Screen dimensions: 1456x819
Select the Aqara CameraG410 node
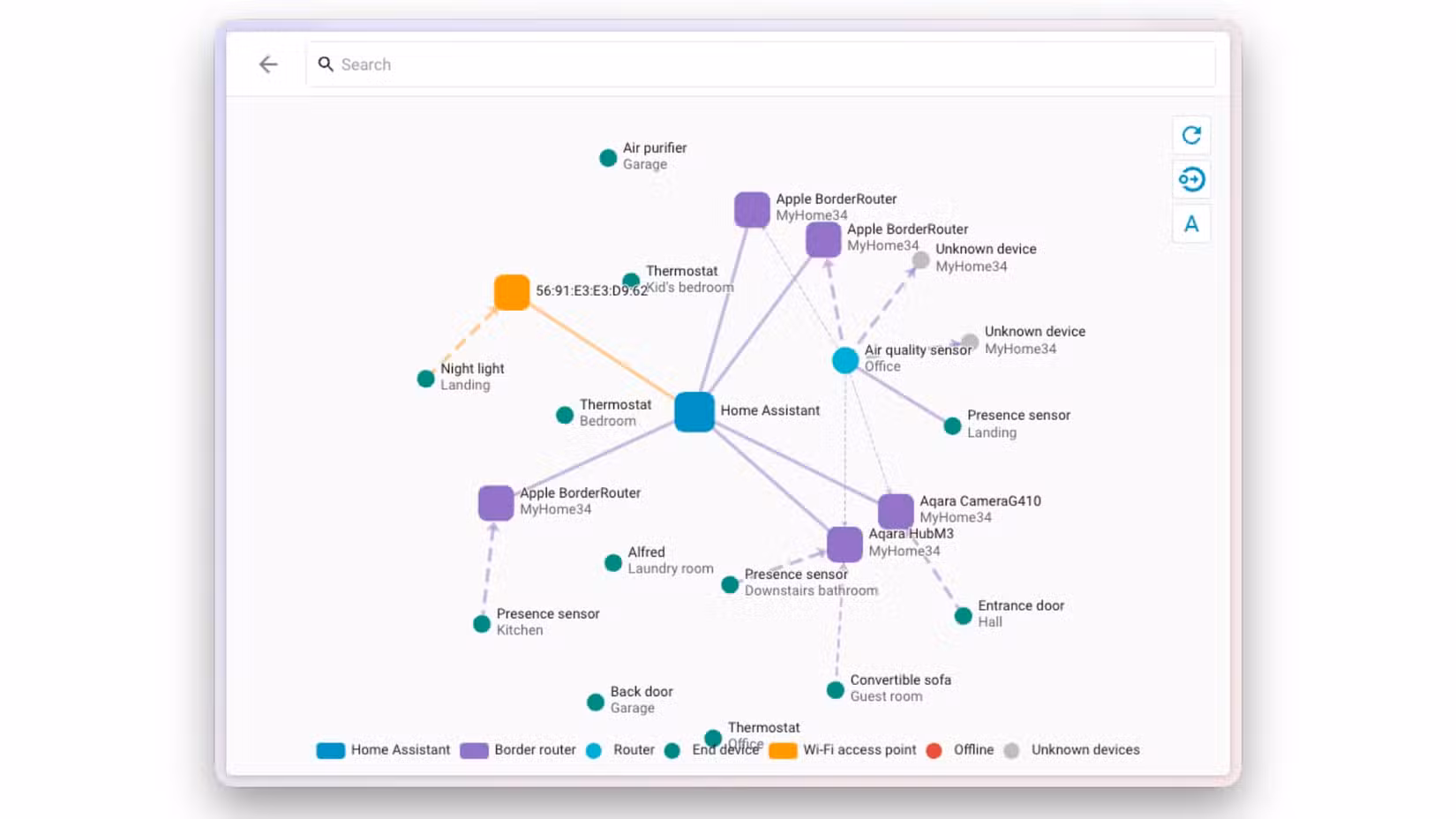point(896,512)
